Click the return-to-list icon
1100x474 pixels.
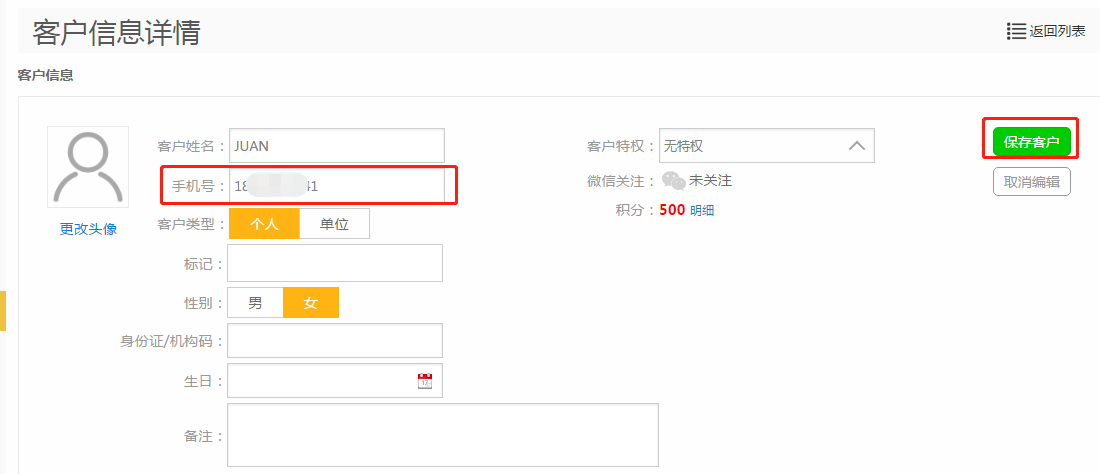click(x=1016, y=31)
